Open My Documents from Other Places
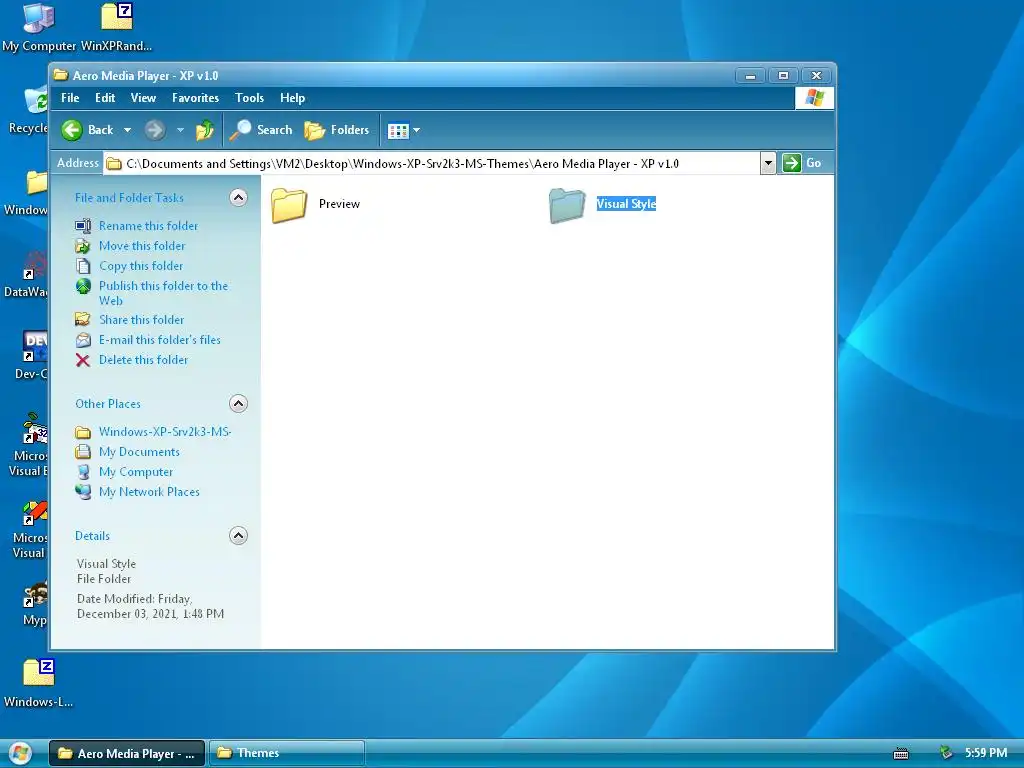The height and width of the screenshot is (768, 1024). (139, 452)
